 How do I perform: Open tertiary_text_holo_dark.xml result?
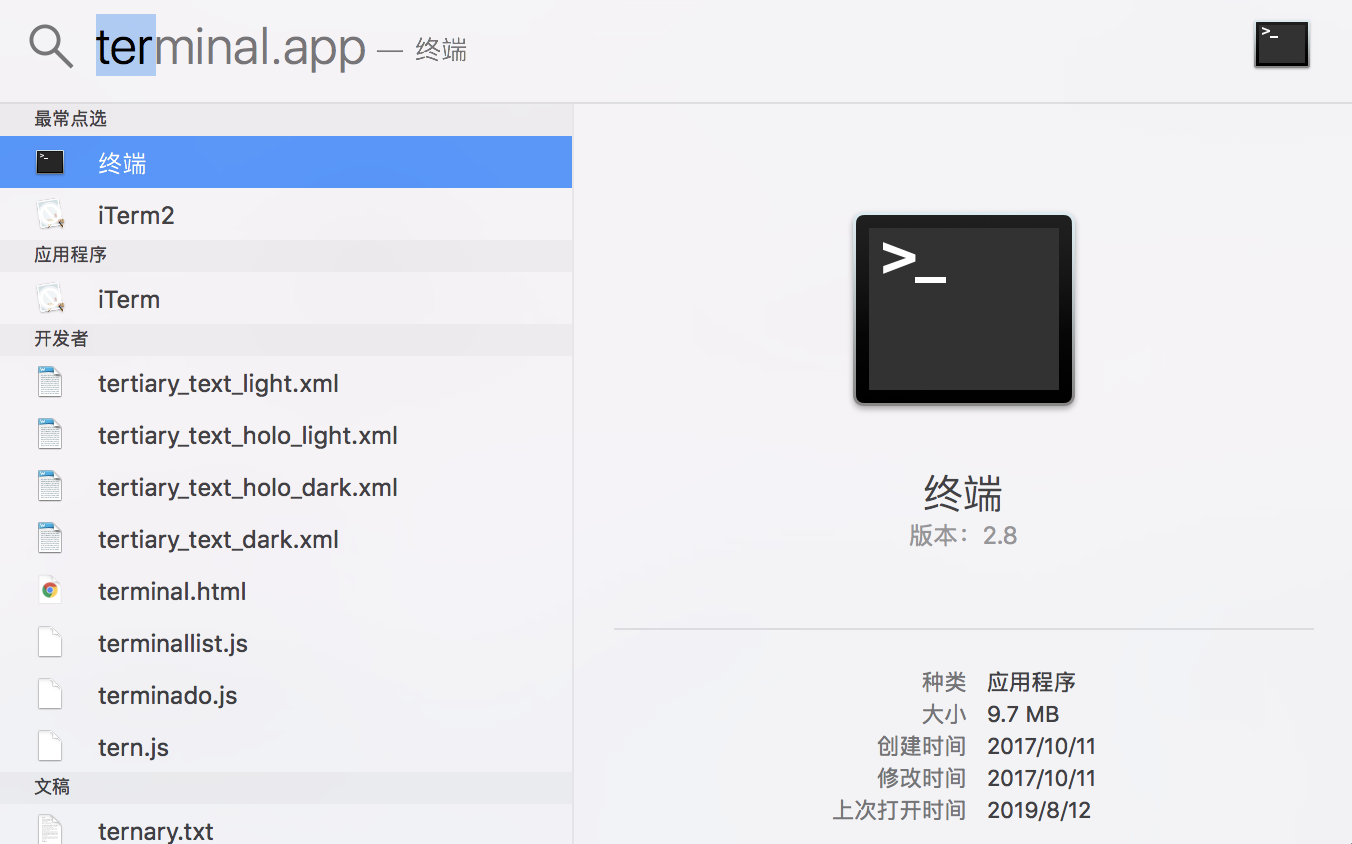pos(286,486)
